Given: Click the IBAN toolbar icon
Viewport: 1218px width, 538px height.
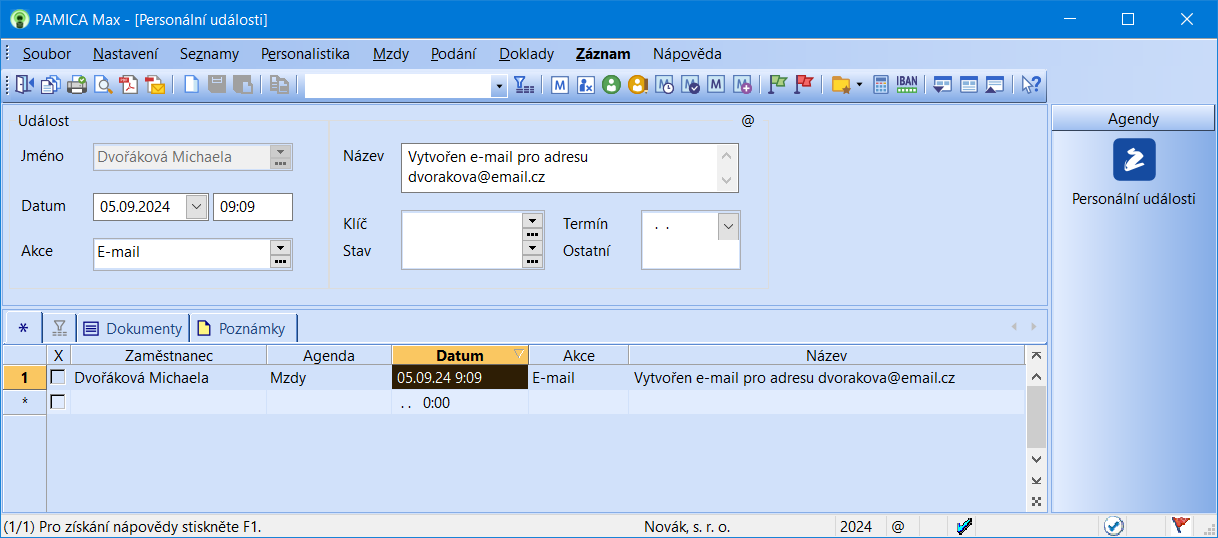Looking at the screenshot, I should point(907,85).
